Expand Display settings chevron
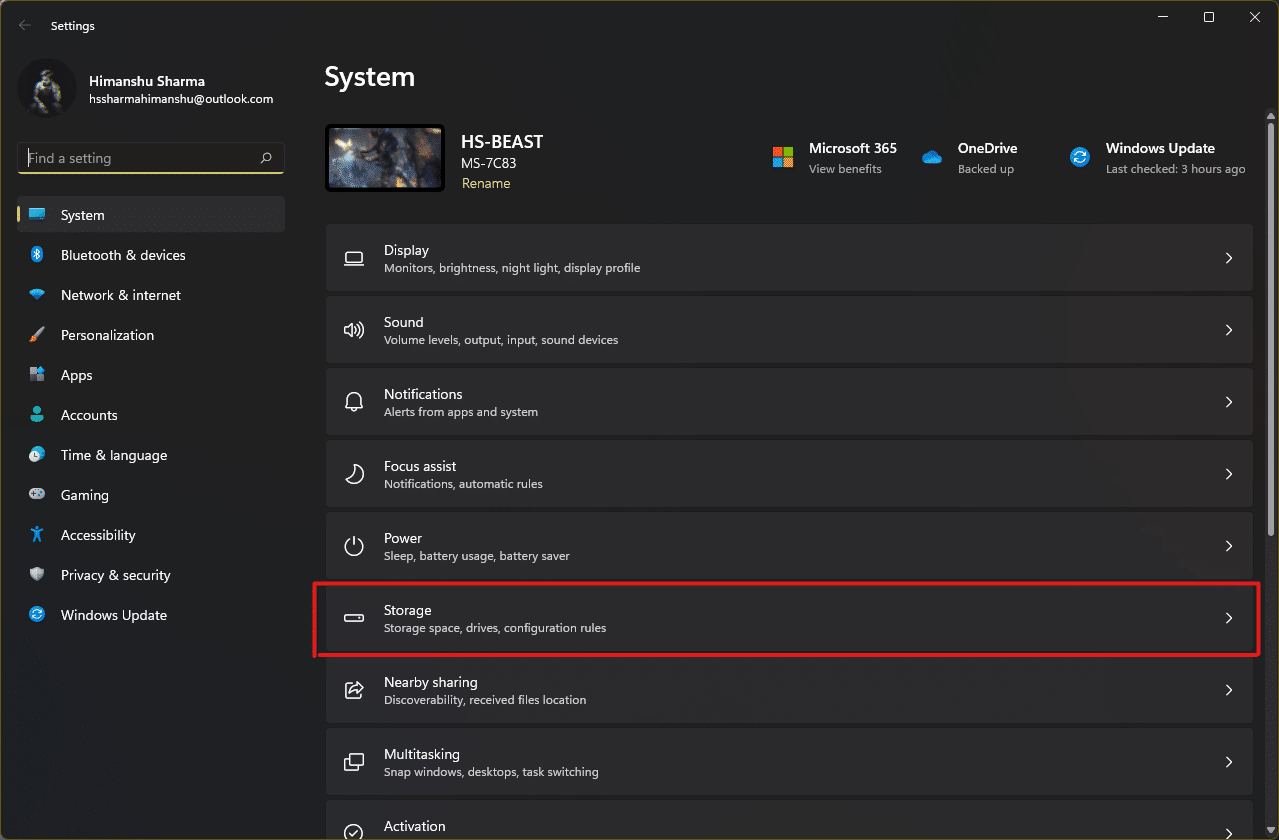The height and width of the screenshot is (840, 1279). 1229,258
